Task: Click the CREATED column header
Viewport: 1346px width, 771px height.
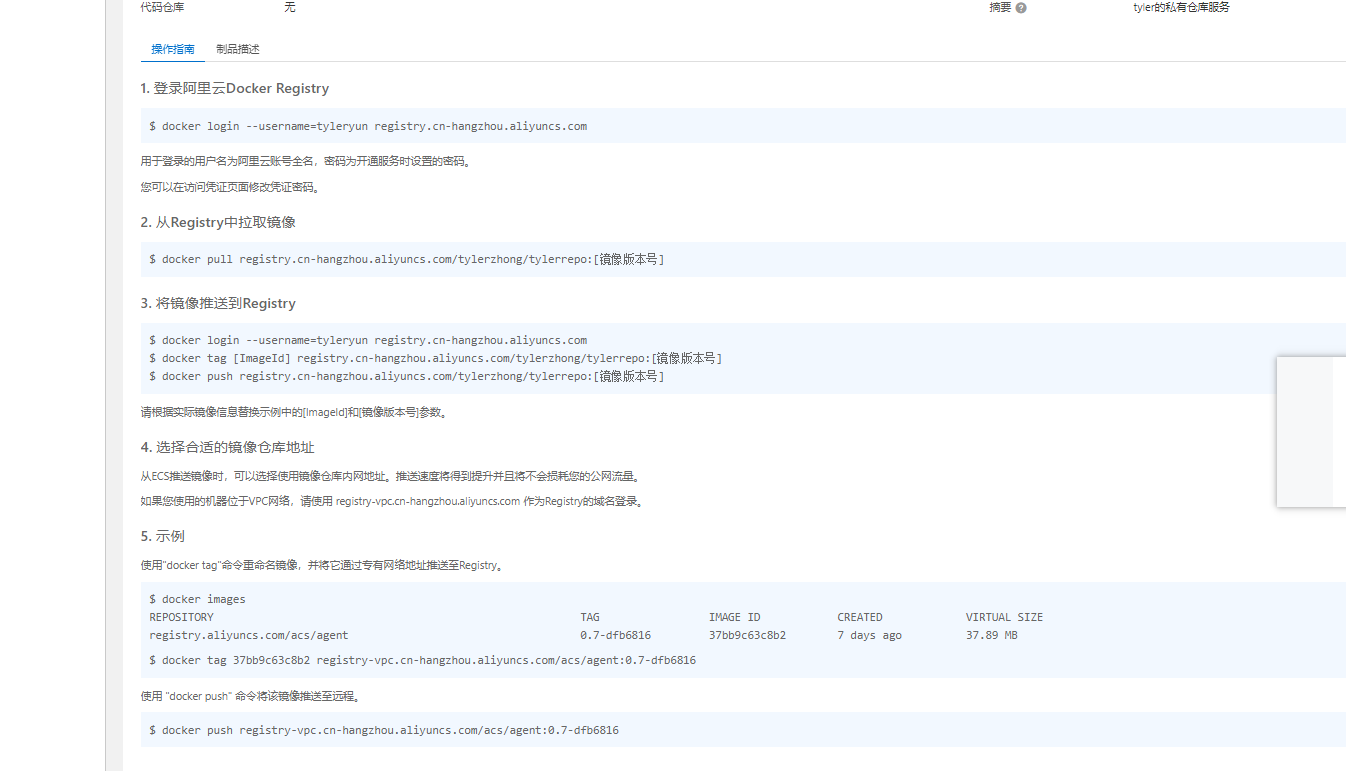Action: (860, 617)
